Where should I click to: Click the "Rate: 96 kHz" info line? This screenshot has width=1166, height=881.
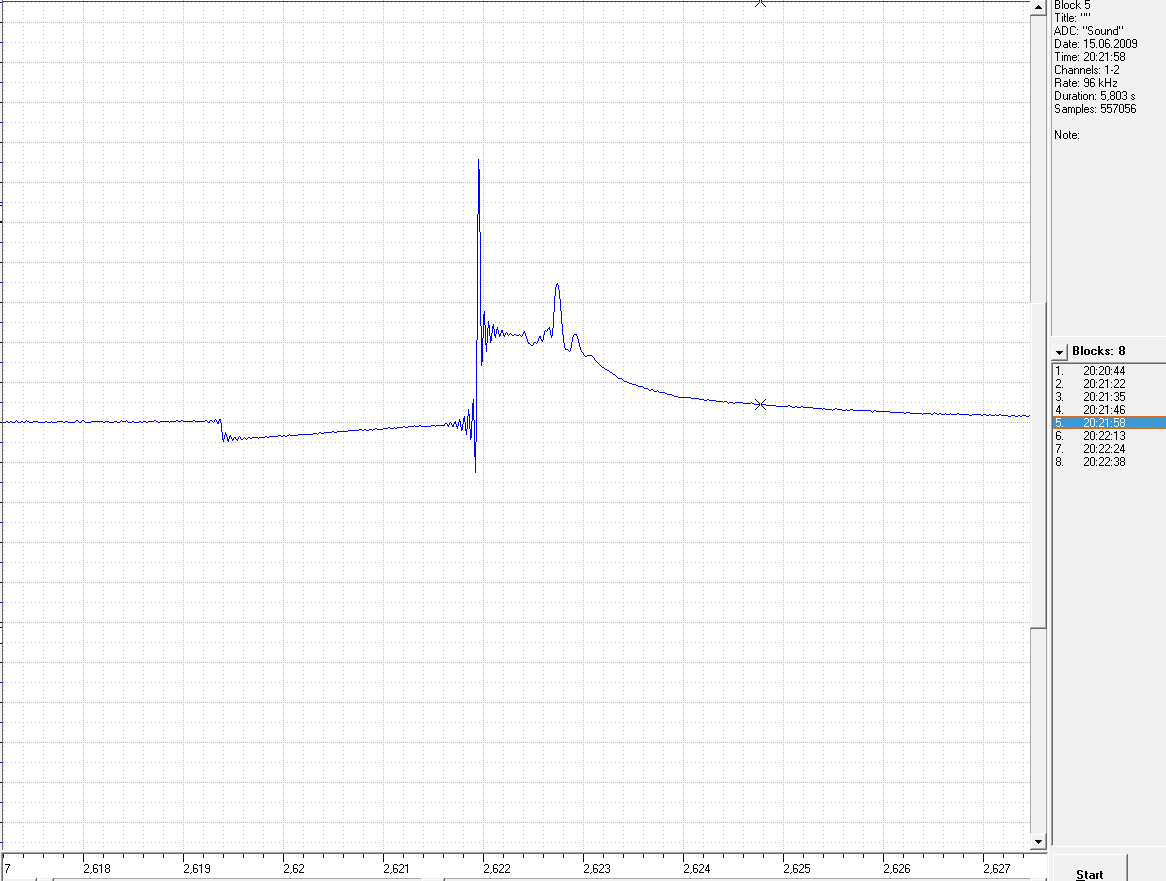click(x=1086, y=83)
